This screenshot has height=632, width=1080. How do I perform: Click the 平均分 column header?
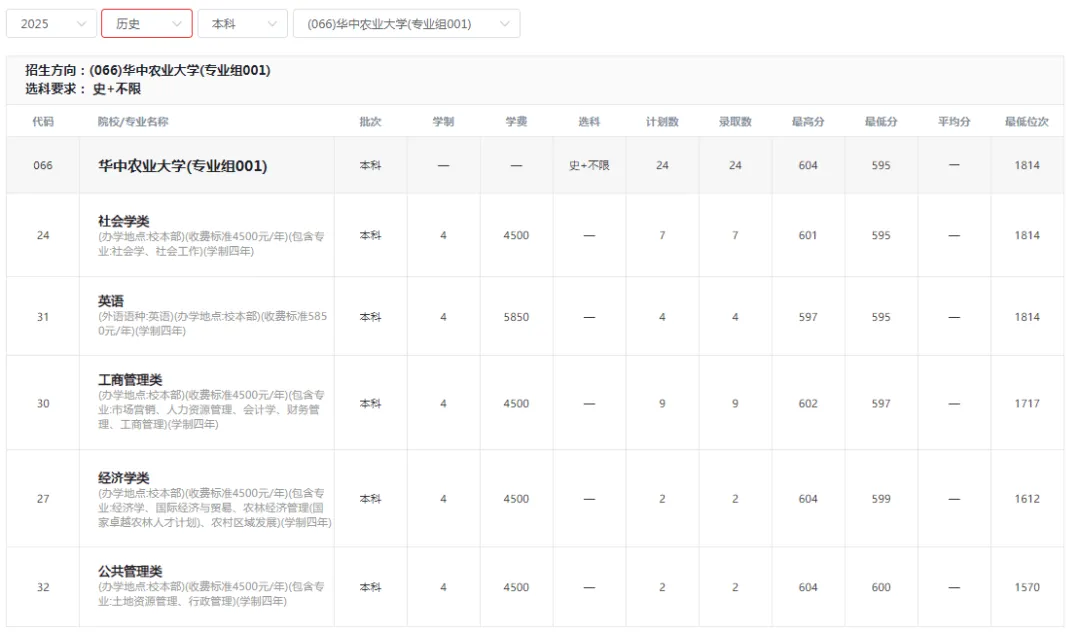(955, 121)
